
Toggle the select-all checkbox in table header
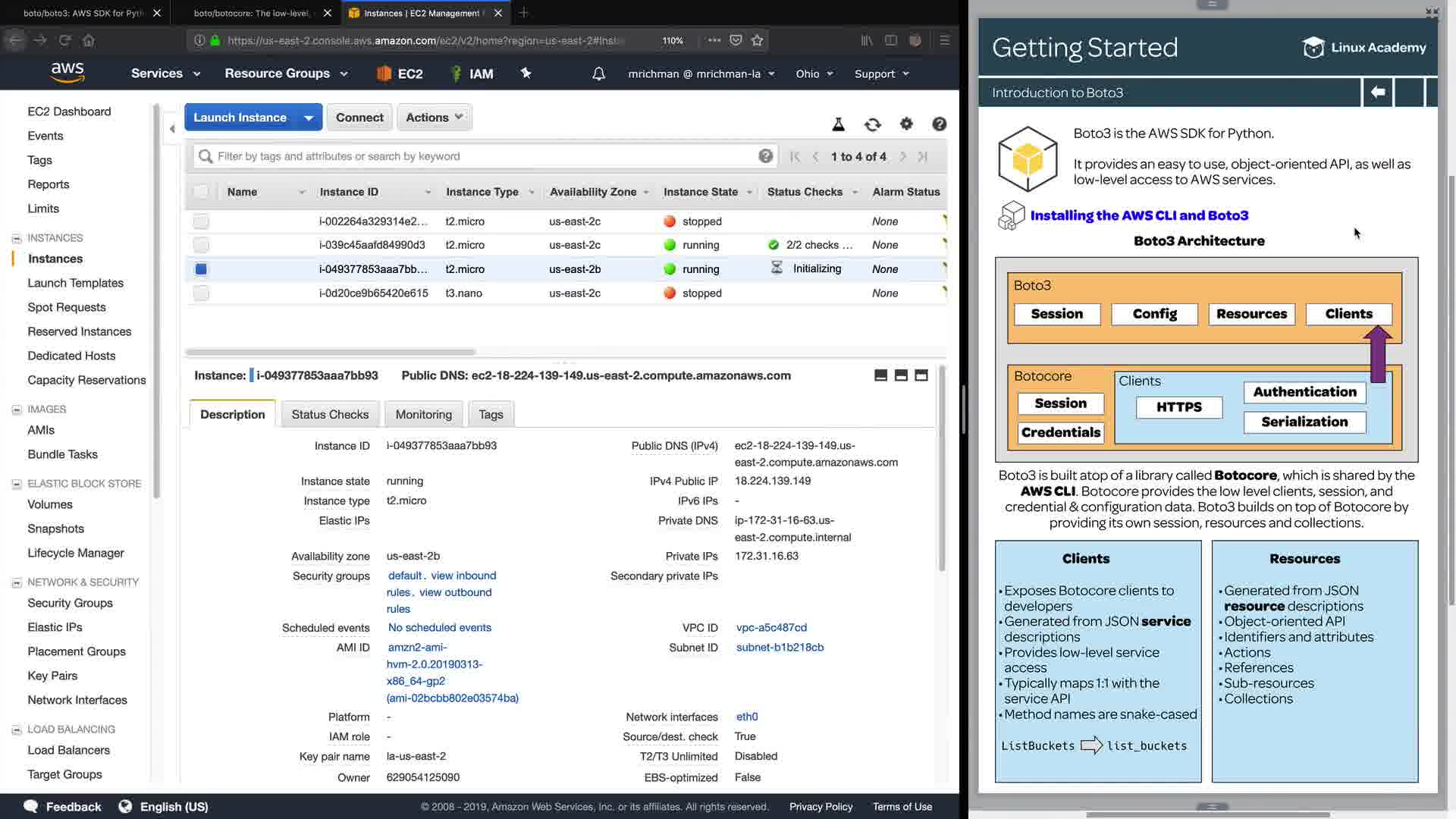(x=201, y=192)
